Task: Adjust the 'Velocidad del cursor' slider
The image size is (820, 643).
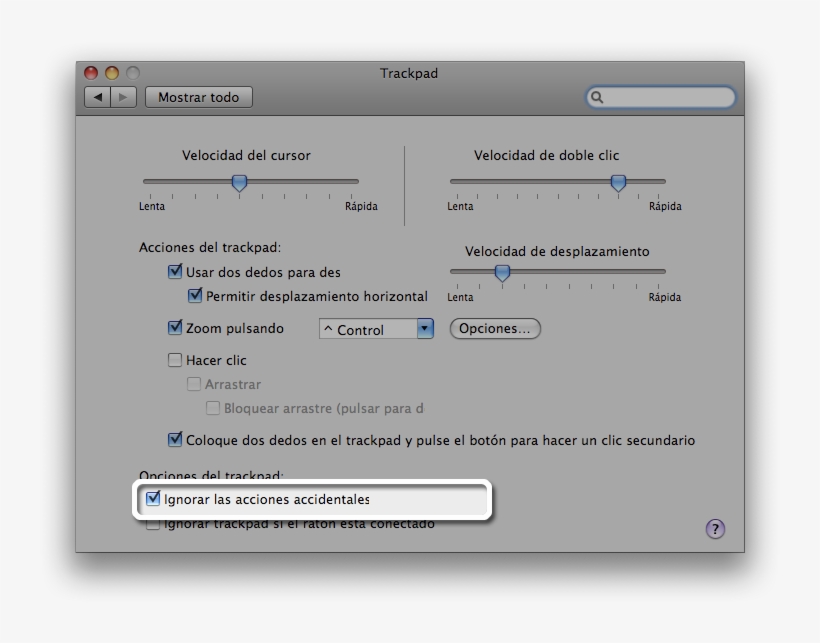Action: [240, 182]
